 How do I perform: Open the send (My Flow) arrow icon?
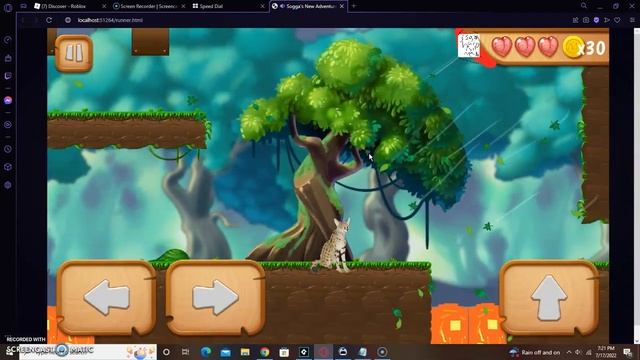[607, 20]
